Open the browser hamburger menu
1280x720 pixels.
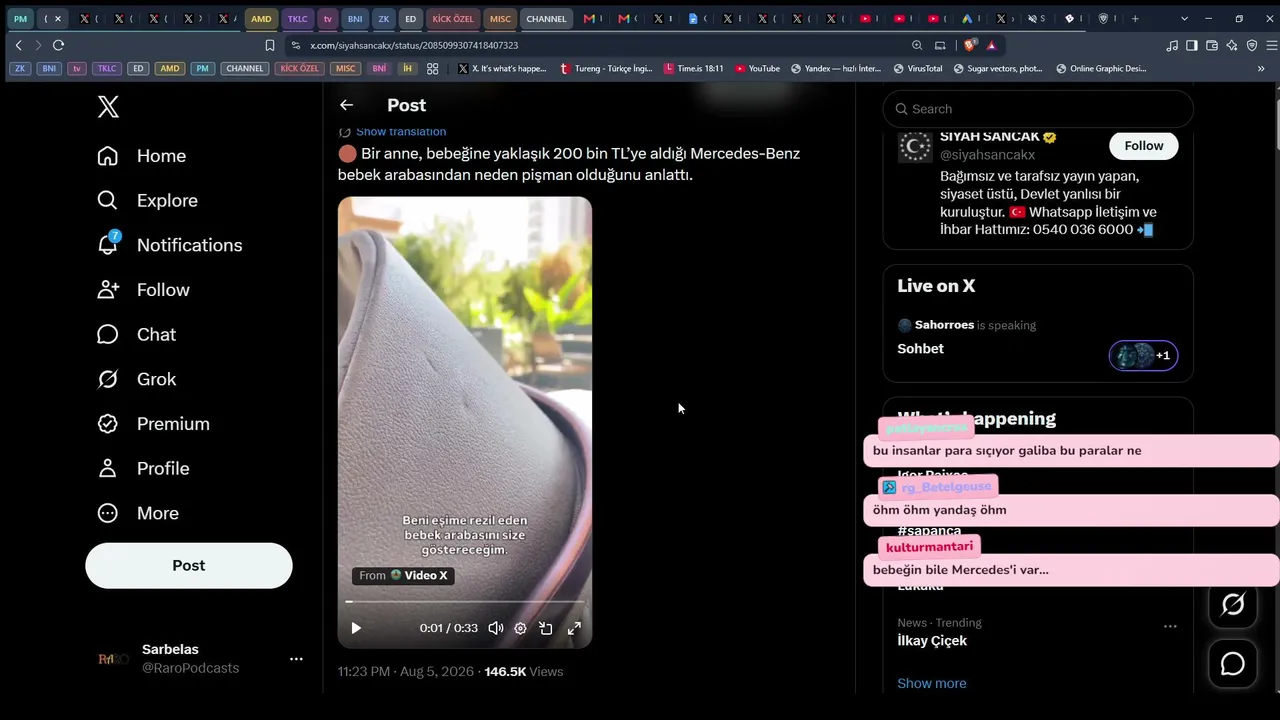[x=1272, y=45]
